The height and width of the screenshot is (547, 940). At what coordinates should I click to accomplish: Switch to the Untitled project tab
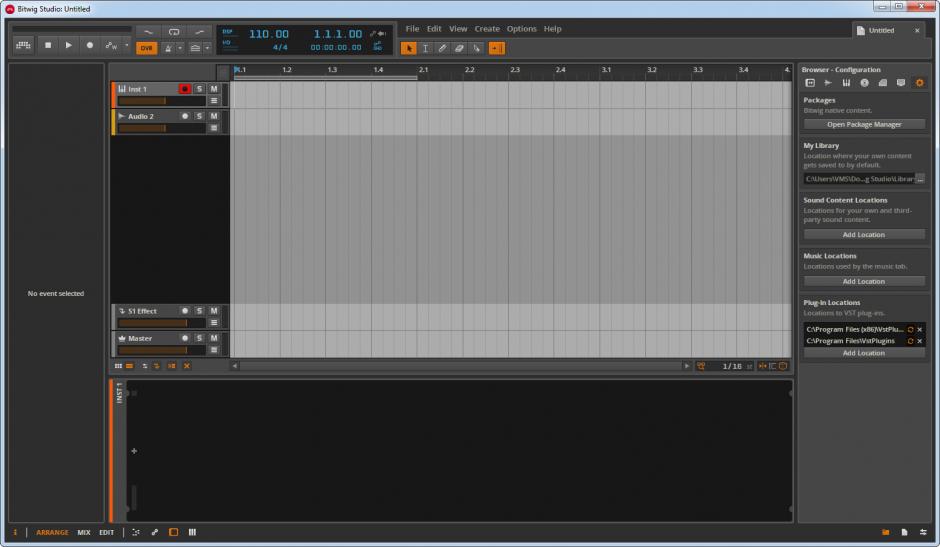tap(881, 30)
